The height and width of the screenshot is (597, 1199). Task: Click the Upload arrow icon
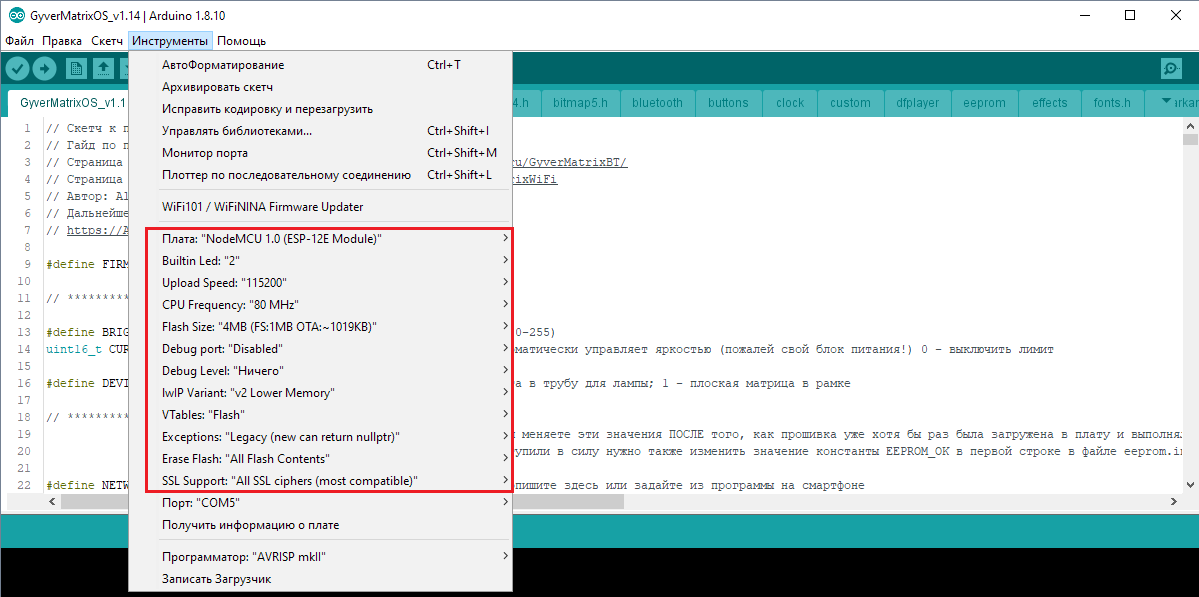44,68
